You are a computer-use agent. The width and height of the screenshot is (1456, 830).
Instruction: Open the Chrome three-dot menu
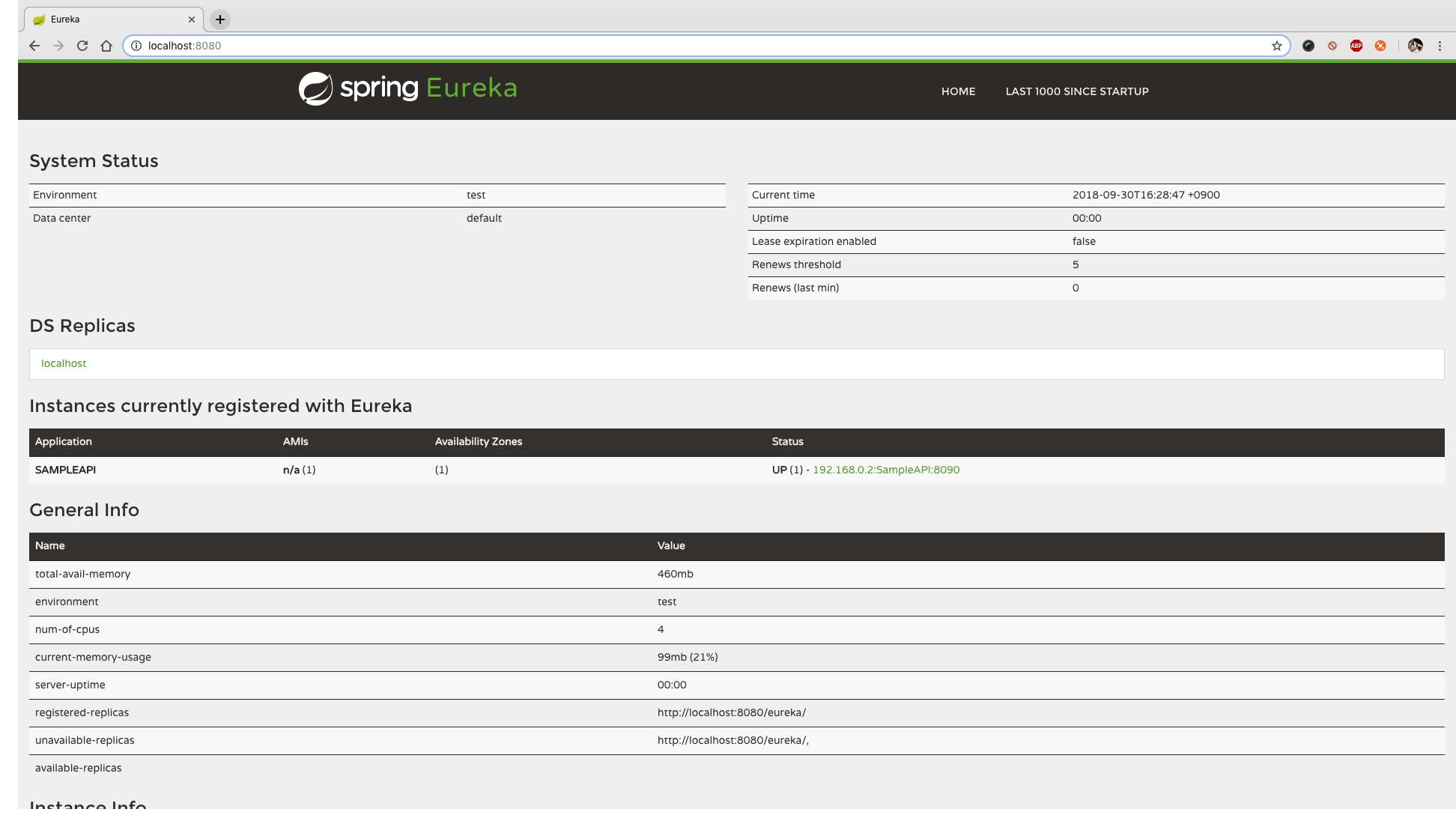click(1440, 46)
